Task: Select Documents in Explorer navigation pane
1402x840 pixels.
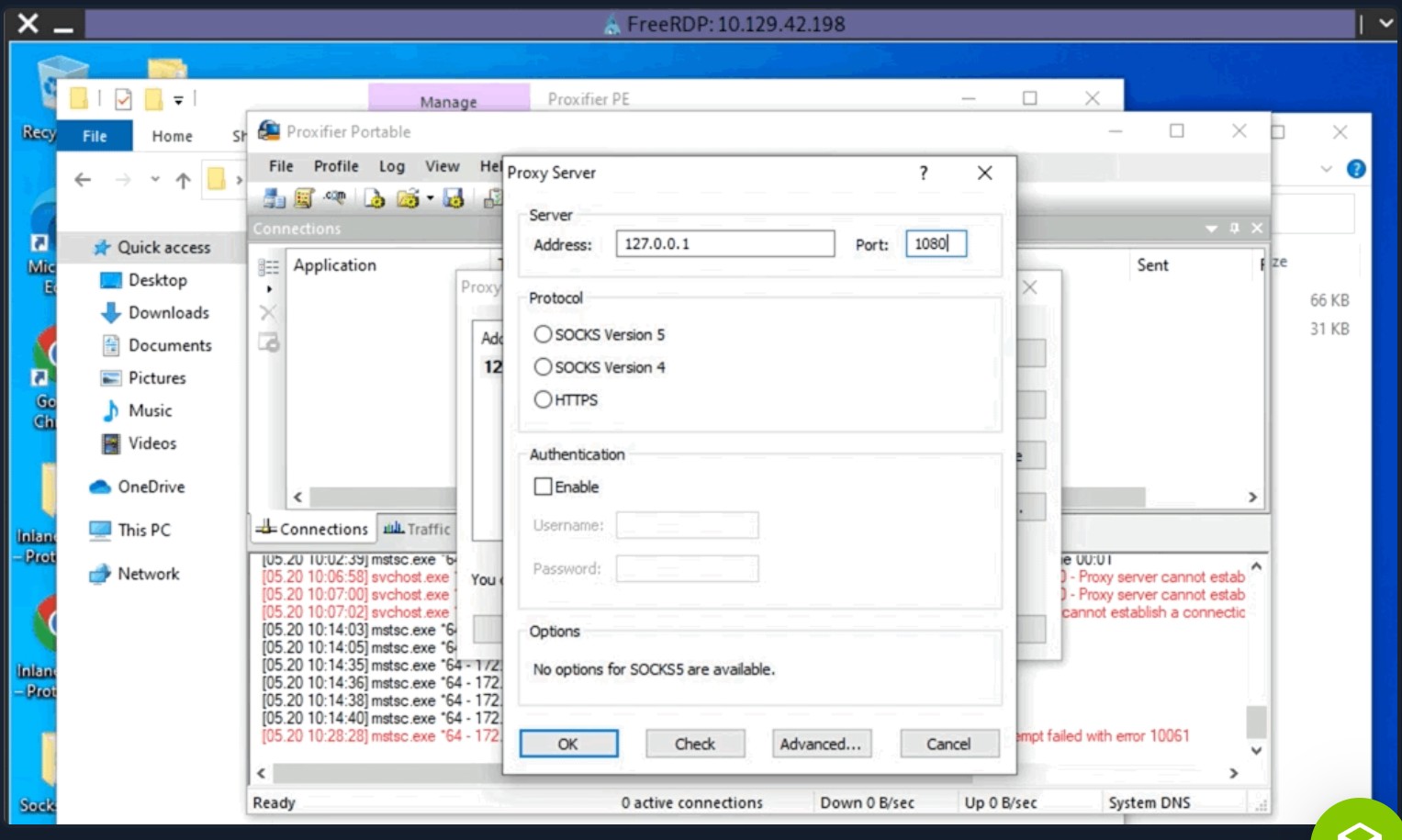Action: tap(156, 345)
